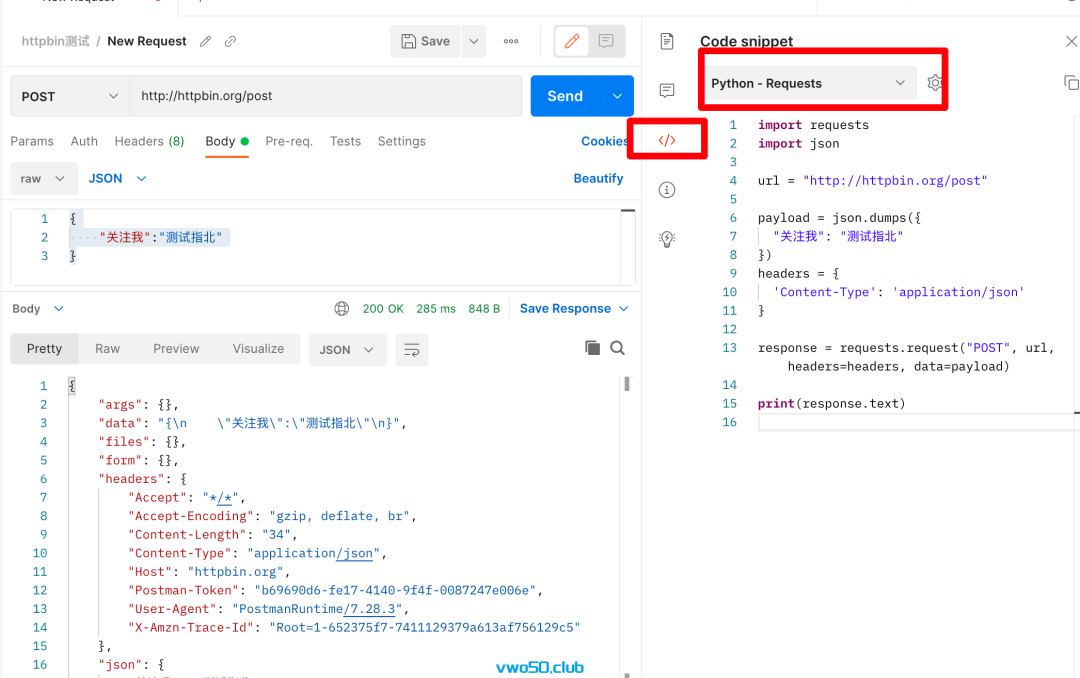Click the "Accept-Encoding" response header line
The height and width of the screenshot is (678, 1080).
[x=272, y=516]
